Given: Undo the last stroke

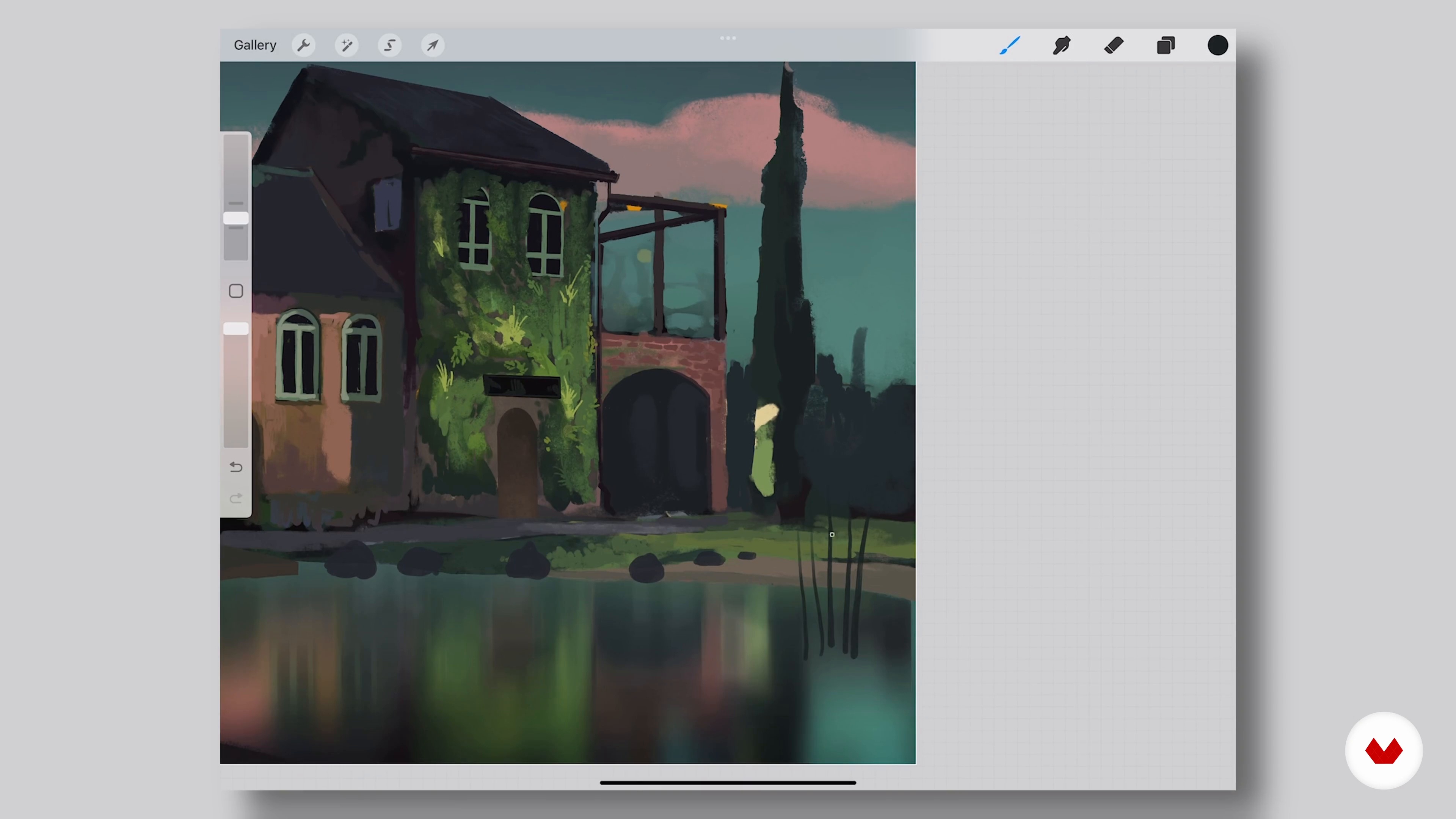Looking at the screenshot, I should 236,467.
